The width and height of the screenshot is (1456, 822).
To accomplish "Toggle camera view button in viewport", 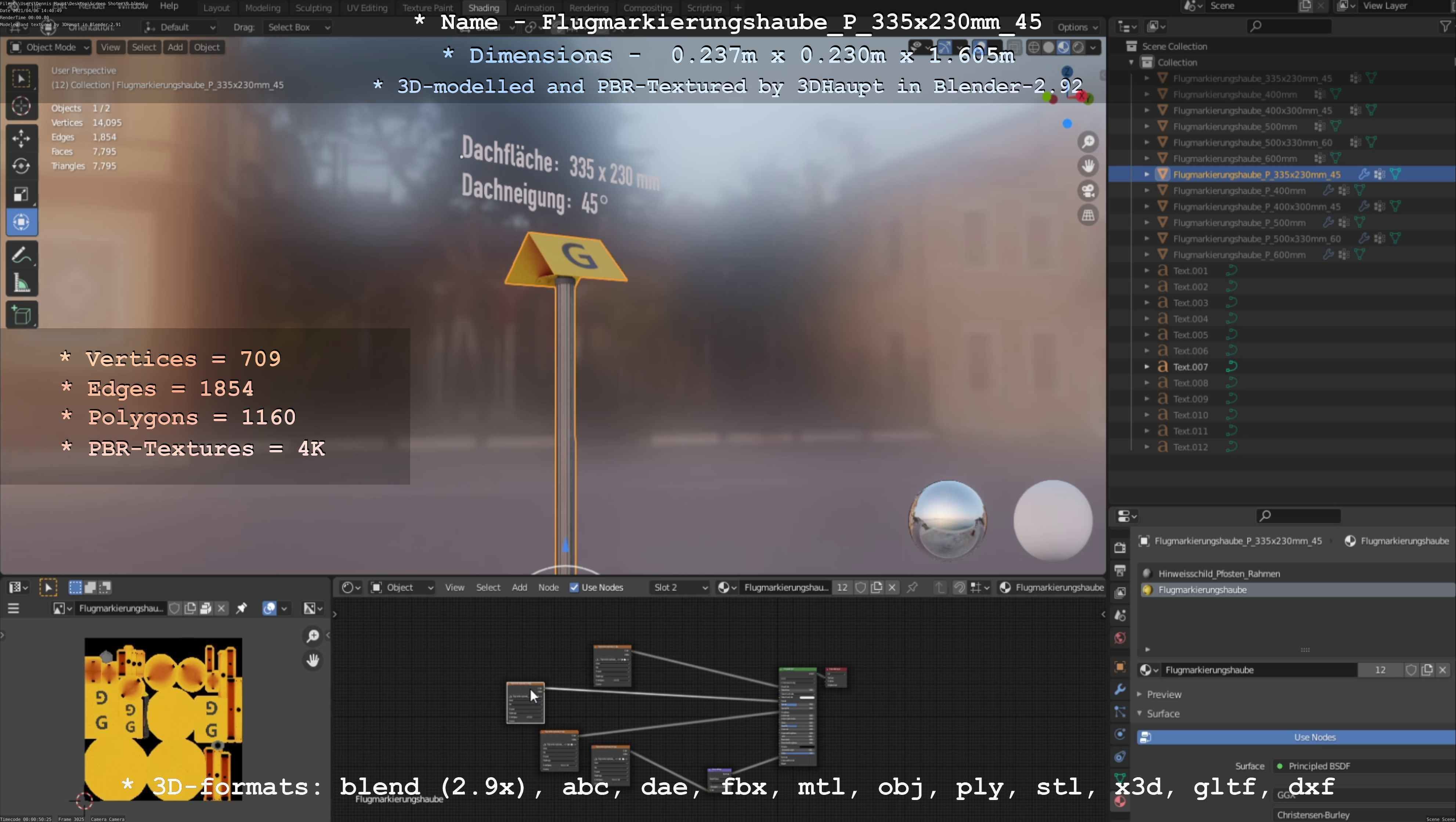I will point(1088,191).
